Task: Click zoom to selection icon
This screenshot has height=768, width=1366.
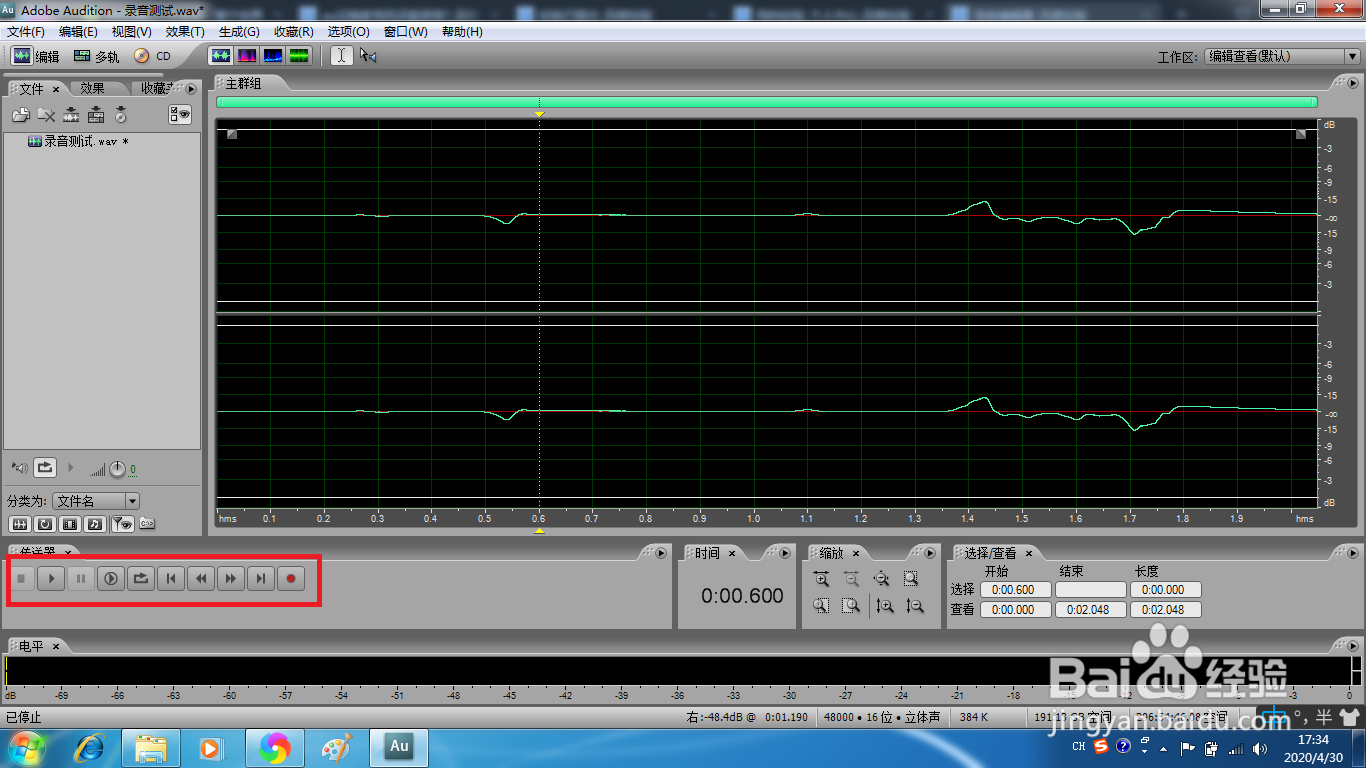Action: [x=911, y=578]
